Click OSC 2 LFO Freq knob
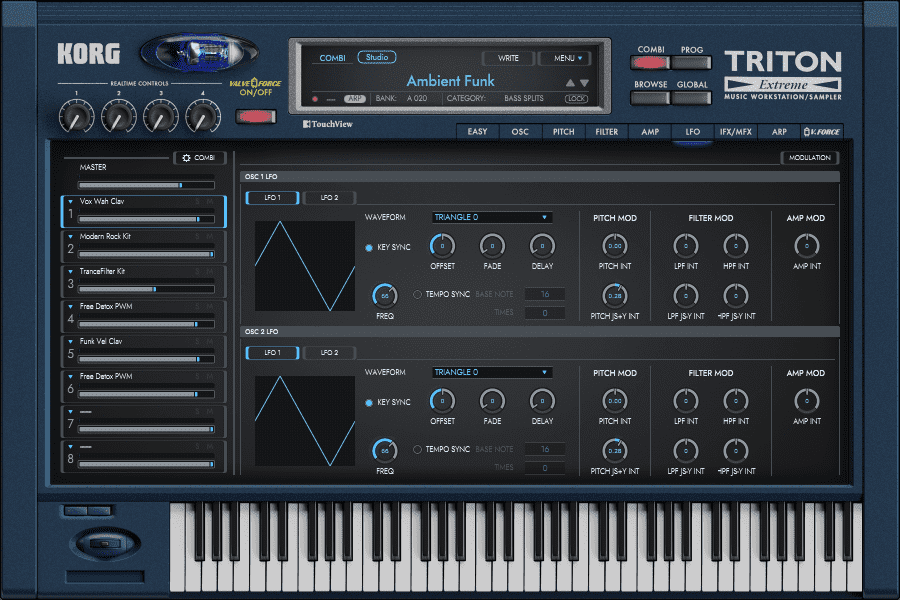The width and height of the screenshot is (900, 600). click(385, 451)
